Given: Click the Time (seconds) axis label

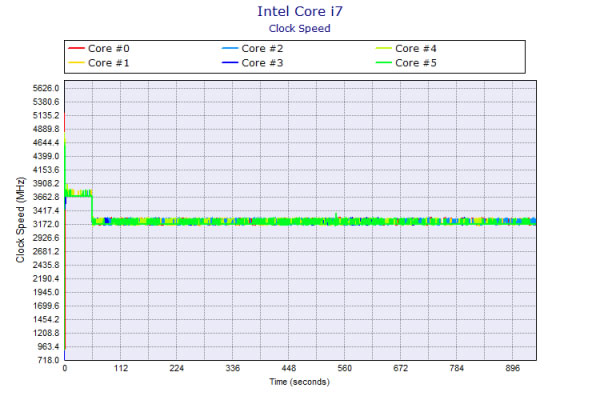Looking at the screenshot, I should (299, 382).
